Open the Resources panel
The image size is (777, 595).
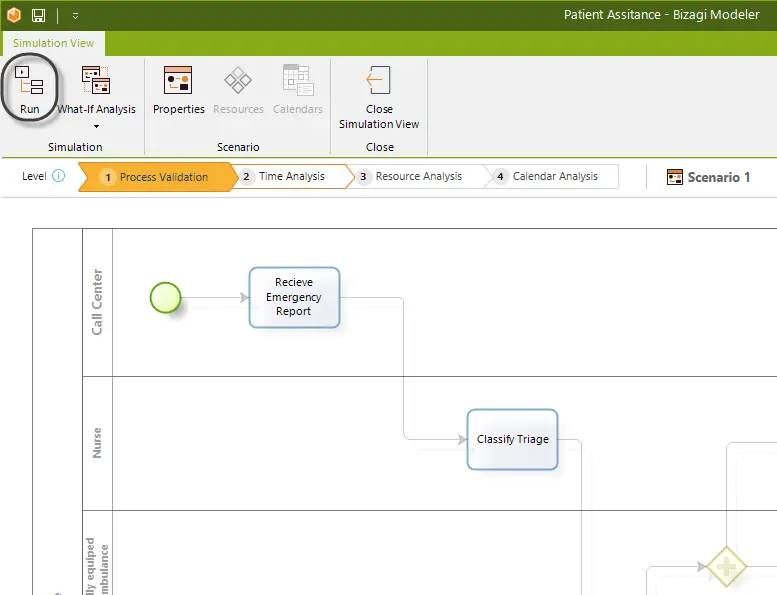(x=238, y=89)
